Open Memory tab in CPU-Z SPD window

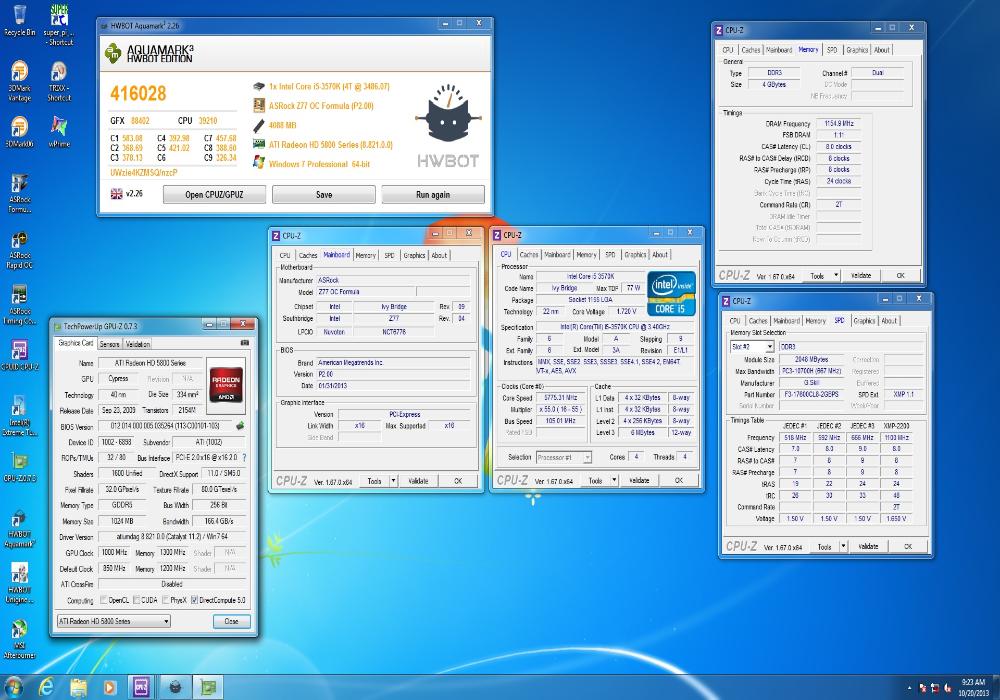tap(815, 321)
